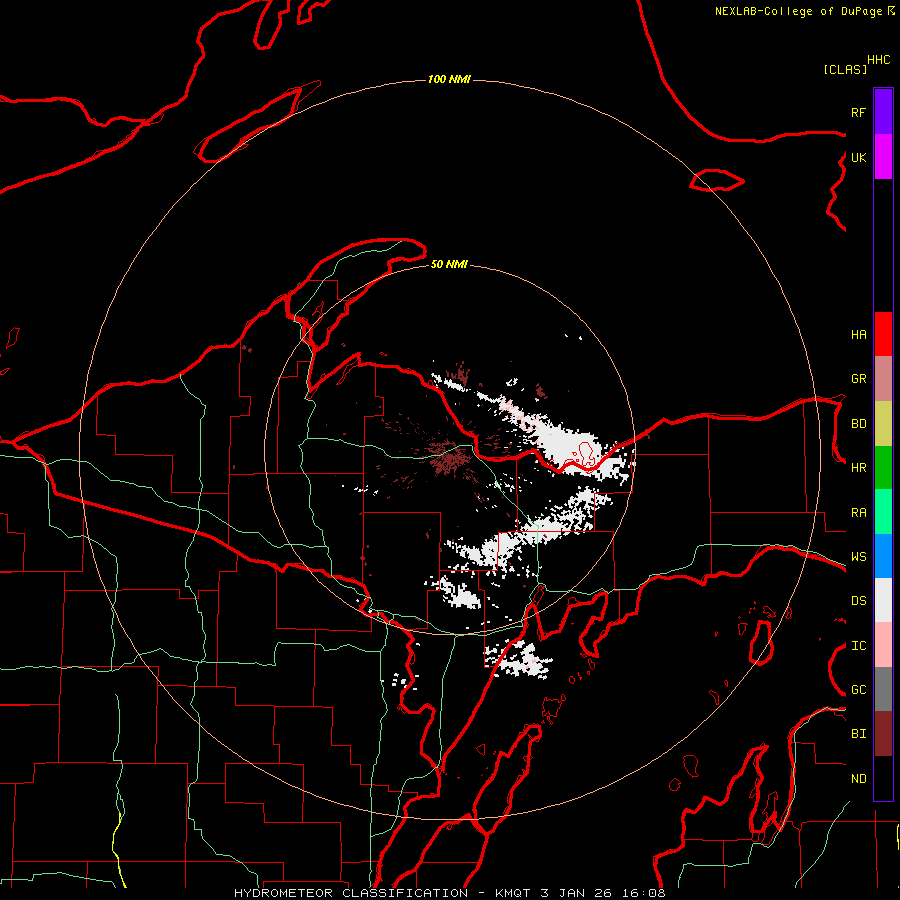Click the DS legend label
The height and width of the screenshot is (900, 900).
tap(858, 601)
